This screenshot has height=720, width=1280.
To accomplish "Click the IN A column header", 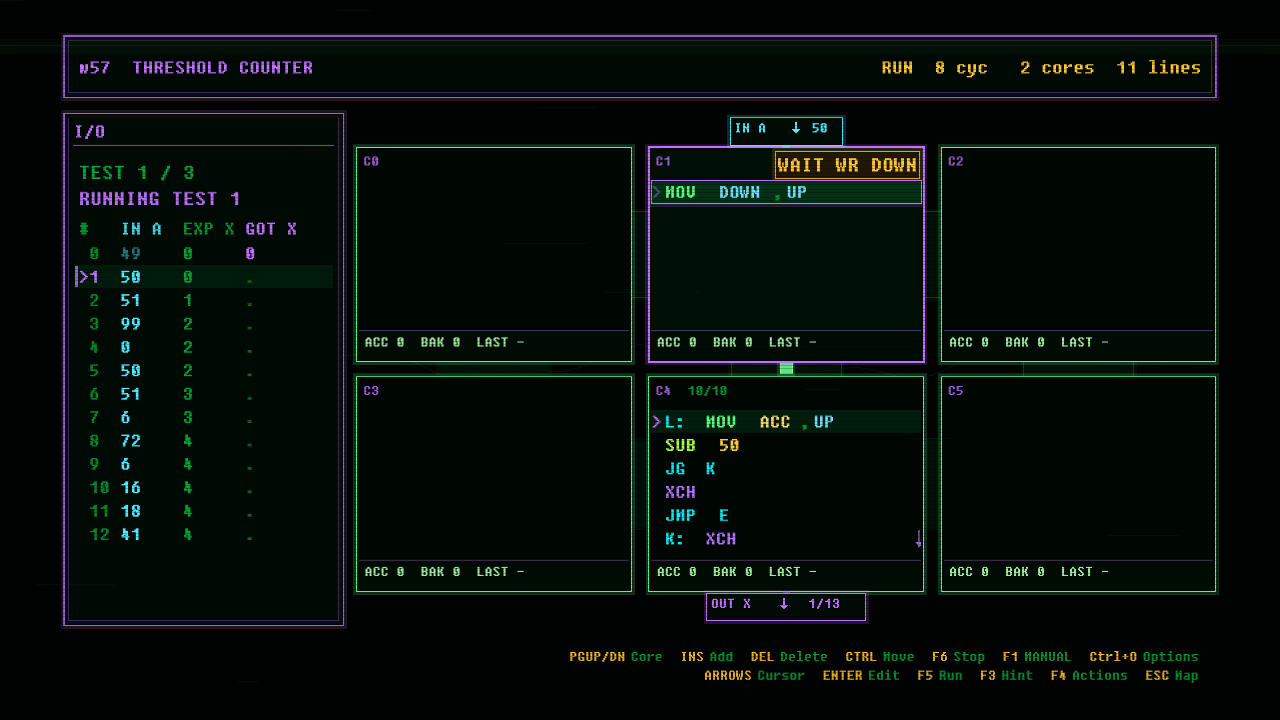I will [141, 229].
